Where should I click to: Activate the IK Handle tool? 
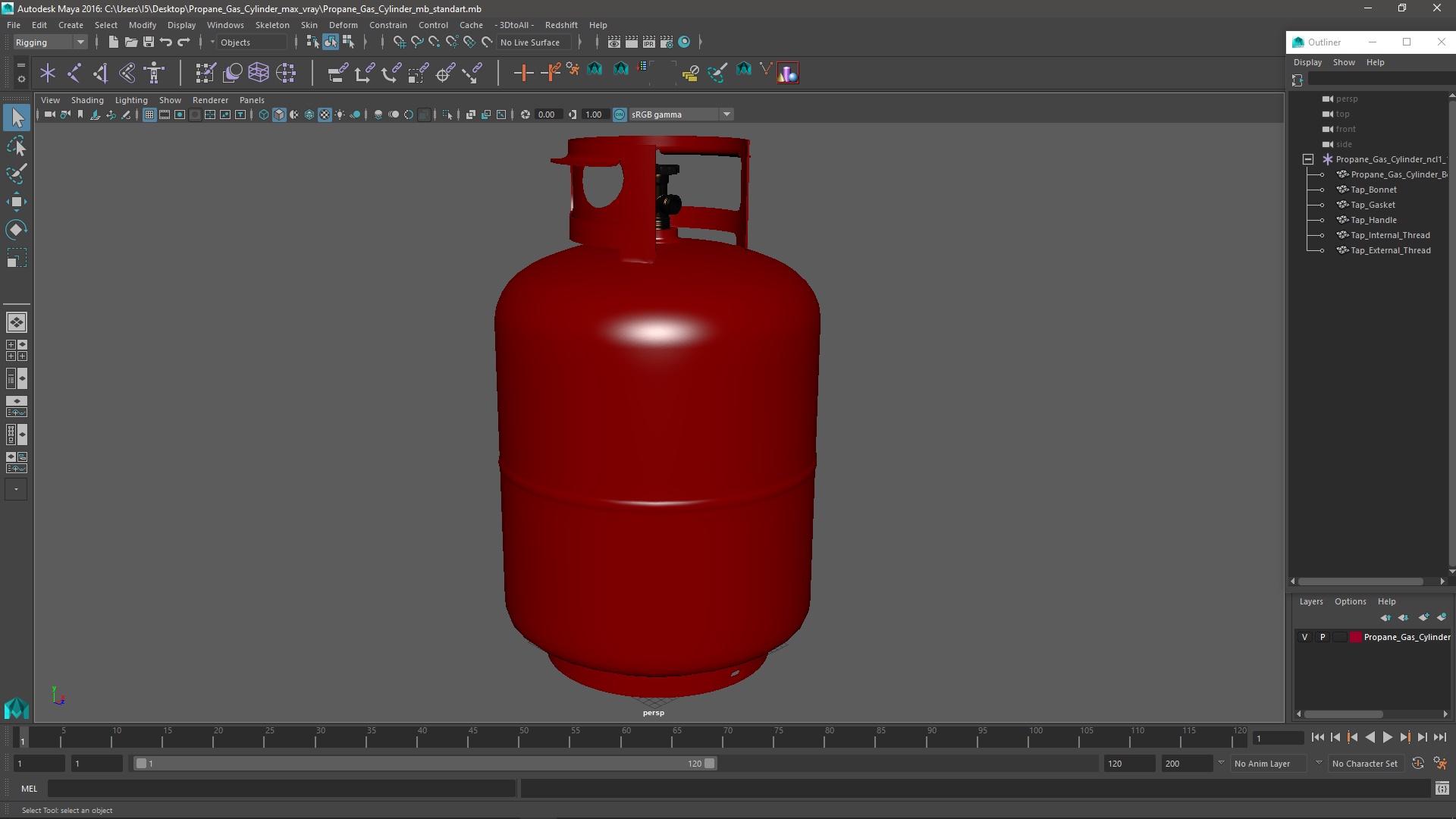click(x=101, y=73)
